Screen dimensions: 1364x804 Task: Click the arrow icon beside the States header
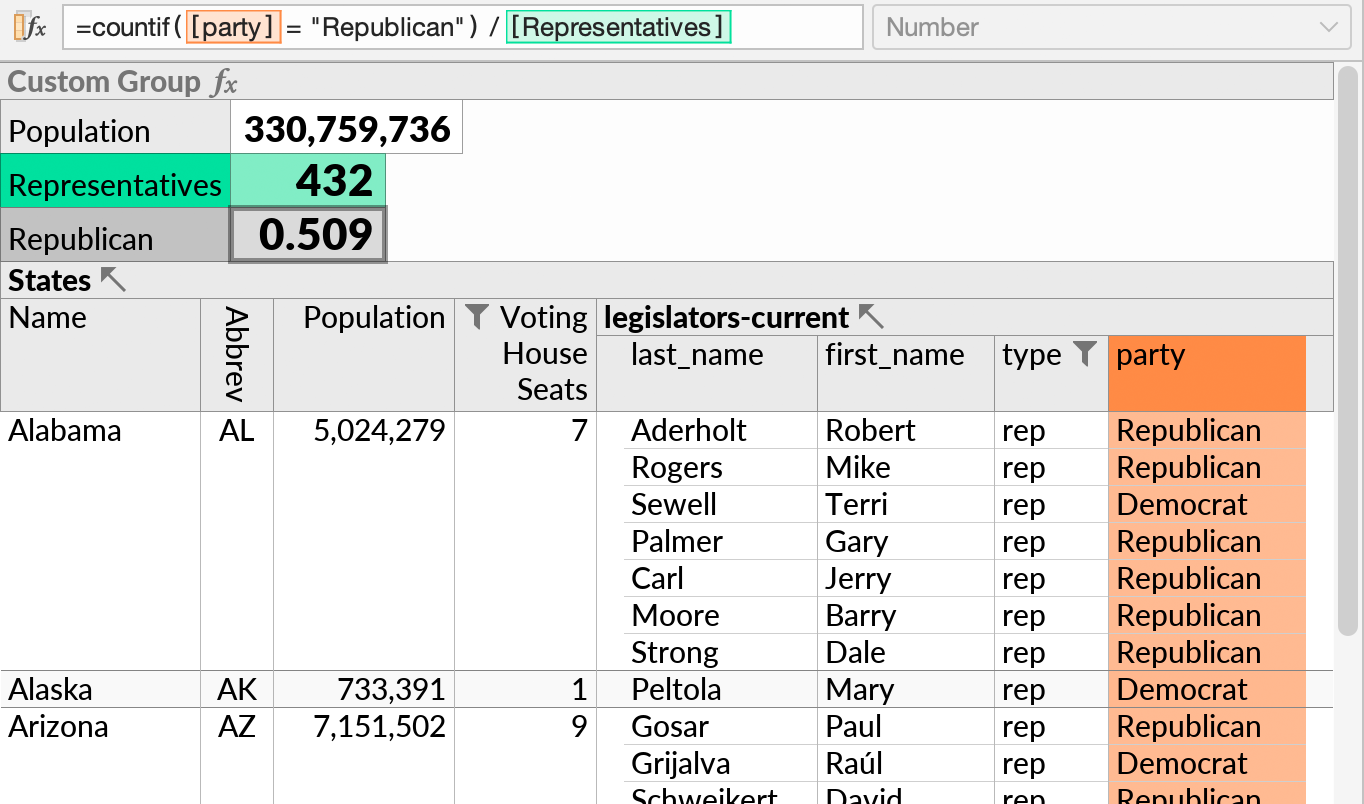113,280
